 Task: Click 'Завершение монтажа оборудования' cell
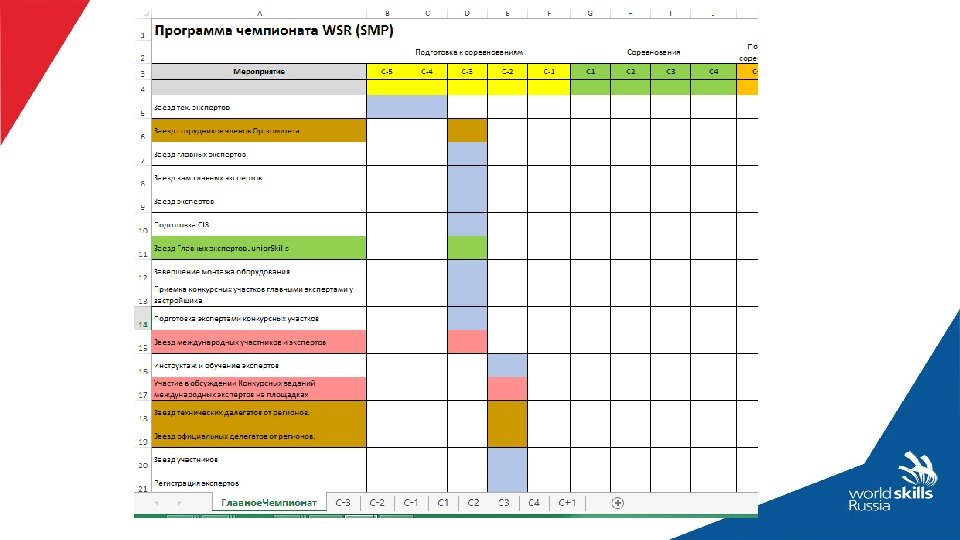pos(259,271)
